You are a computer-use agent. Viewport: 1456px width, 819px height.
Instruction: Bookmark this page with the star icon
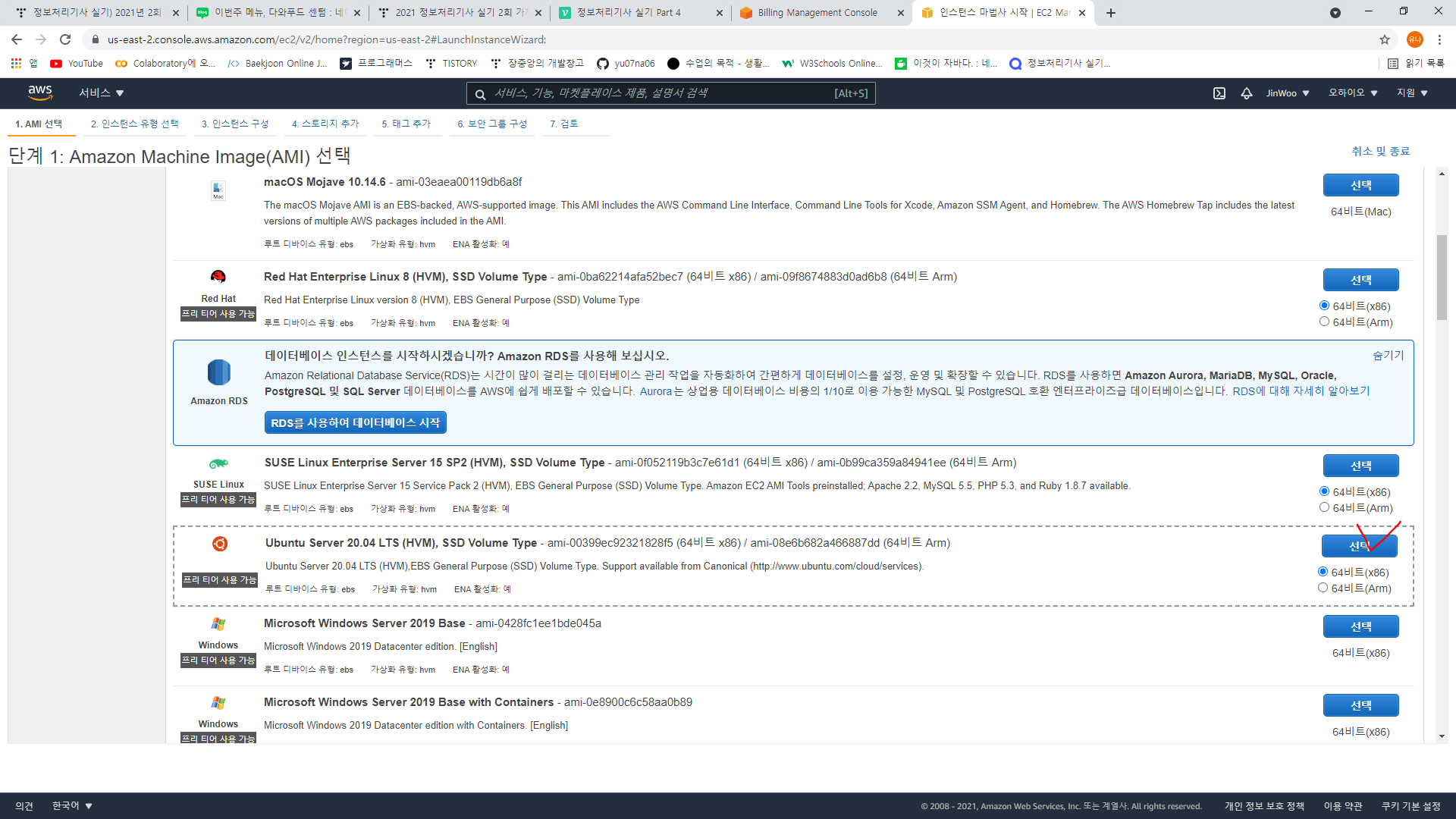(x=1385, y=39)
